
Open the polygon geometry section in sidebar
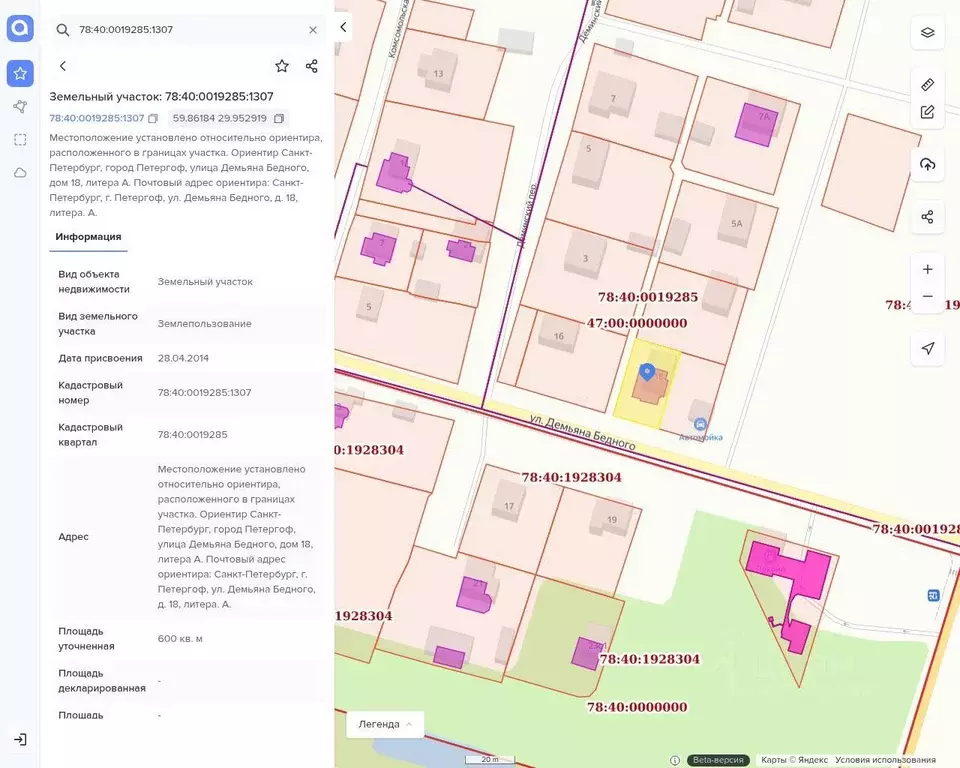click(20, 106)
